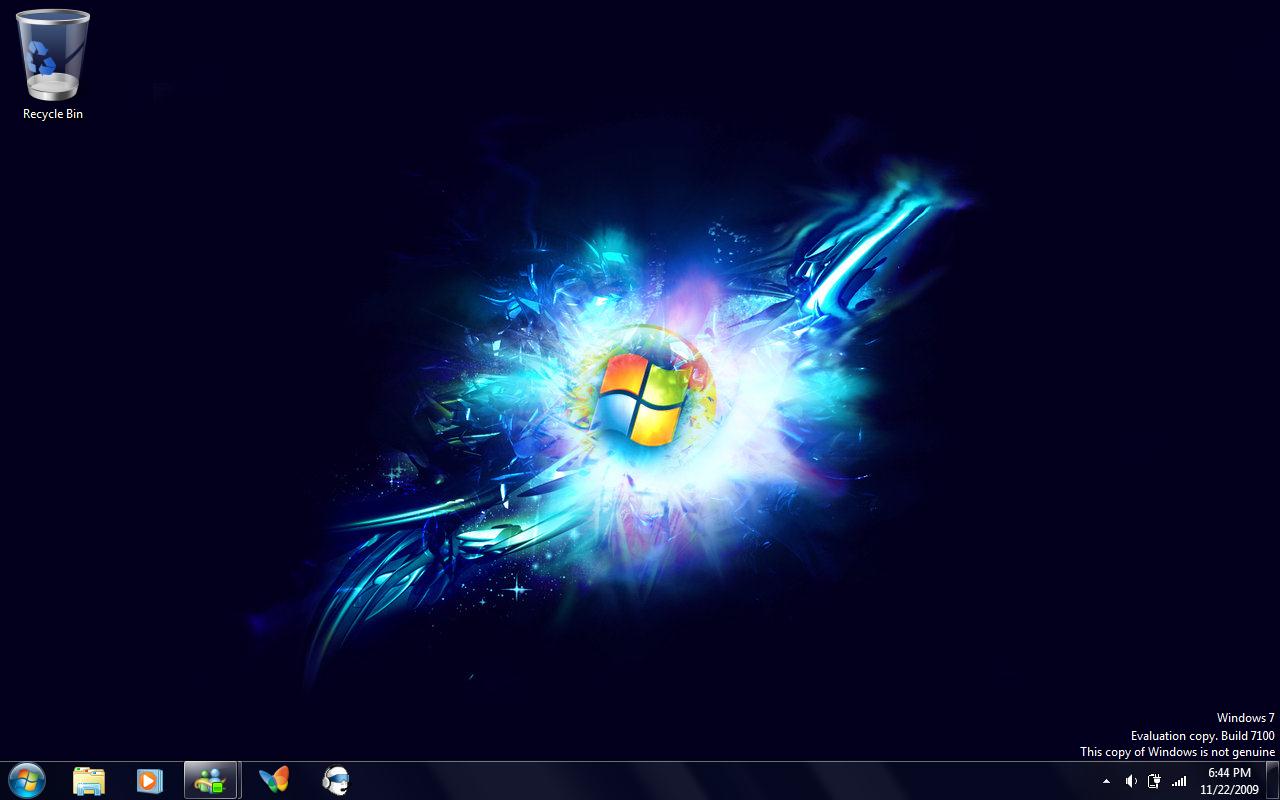Open the Windows Start menu orb
Viewport: 1280px width, 800px height.
click(x=26, y=780)
